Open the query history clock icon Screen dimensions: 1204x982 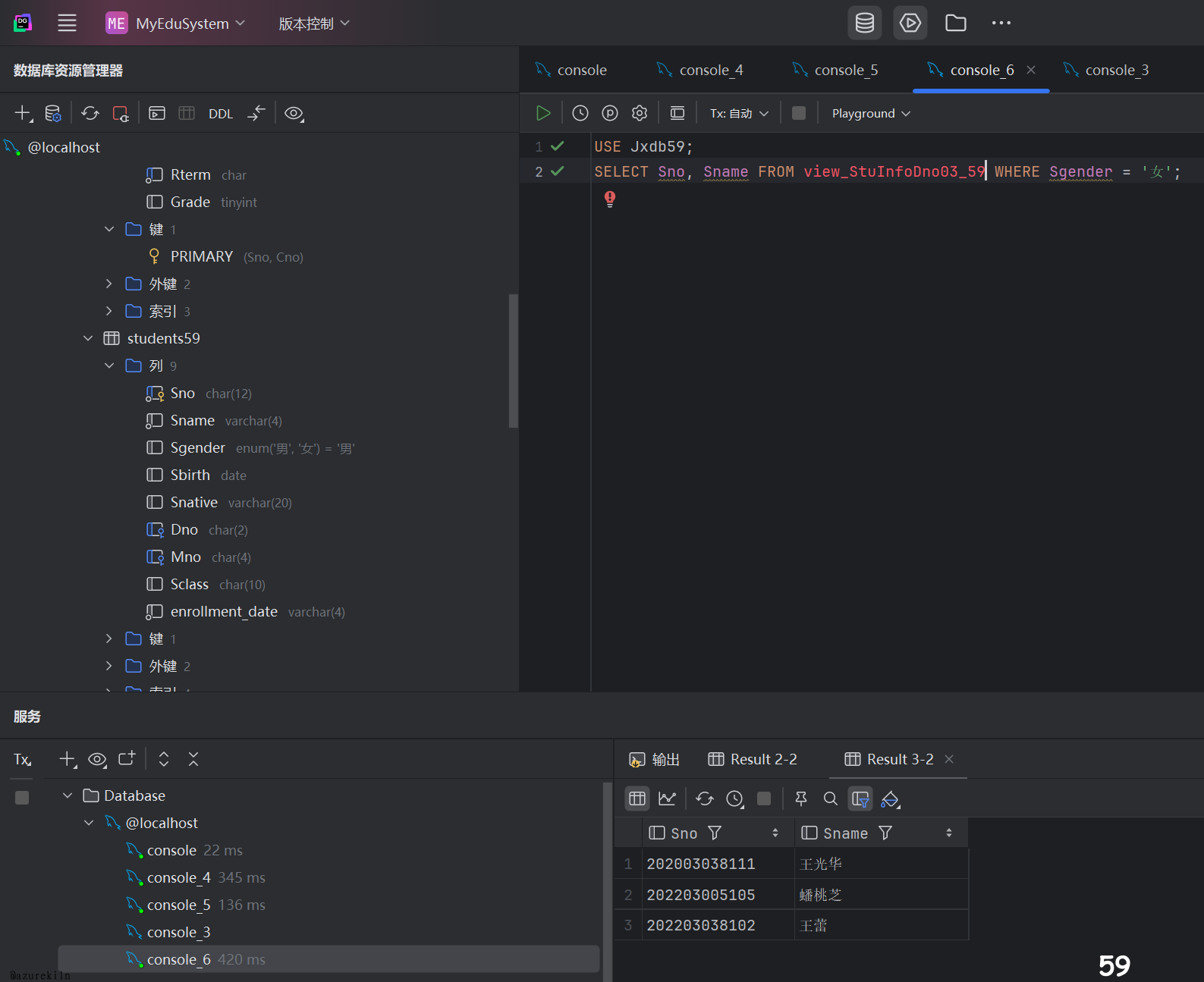coord(580,113)
